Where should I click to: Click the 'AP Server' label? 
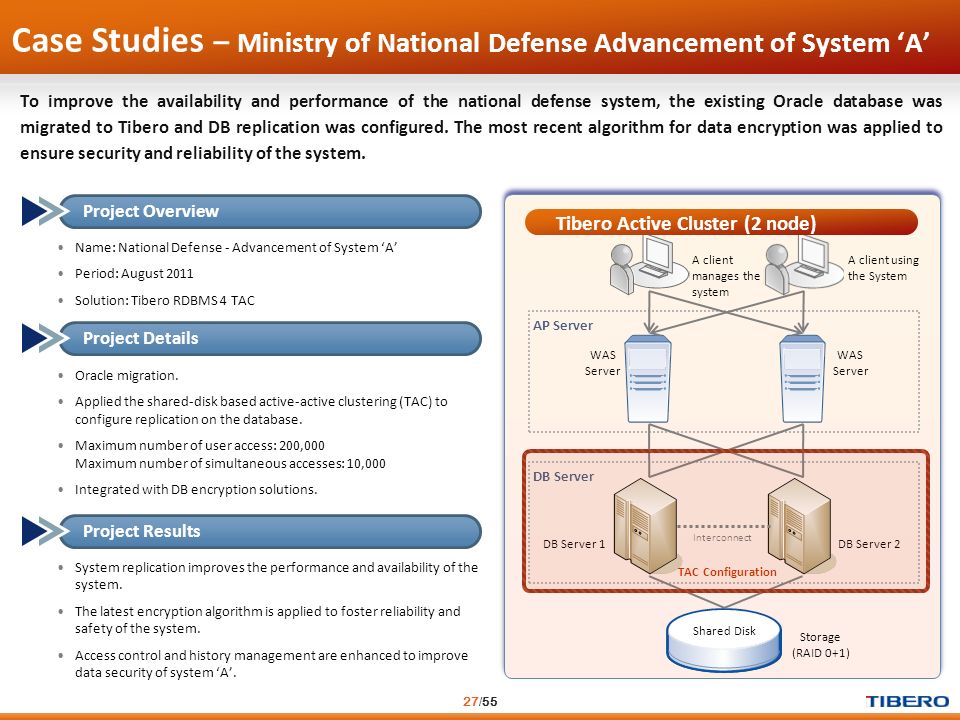point(563,326)
